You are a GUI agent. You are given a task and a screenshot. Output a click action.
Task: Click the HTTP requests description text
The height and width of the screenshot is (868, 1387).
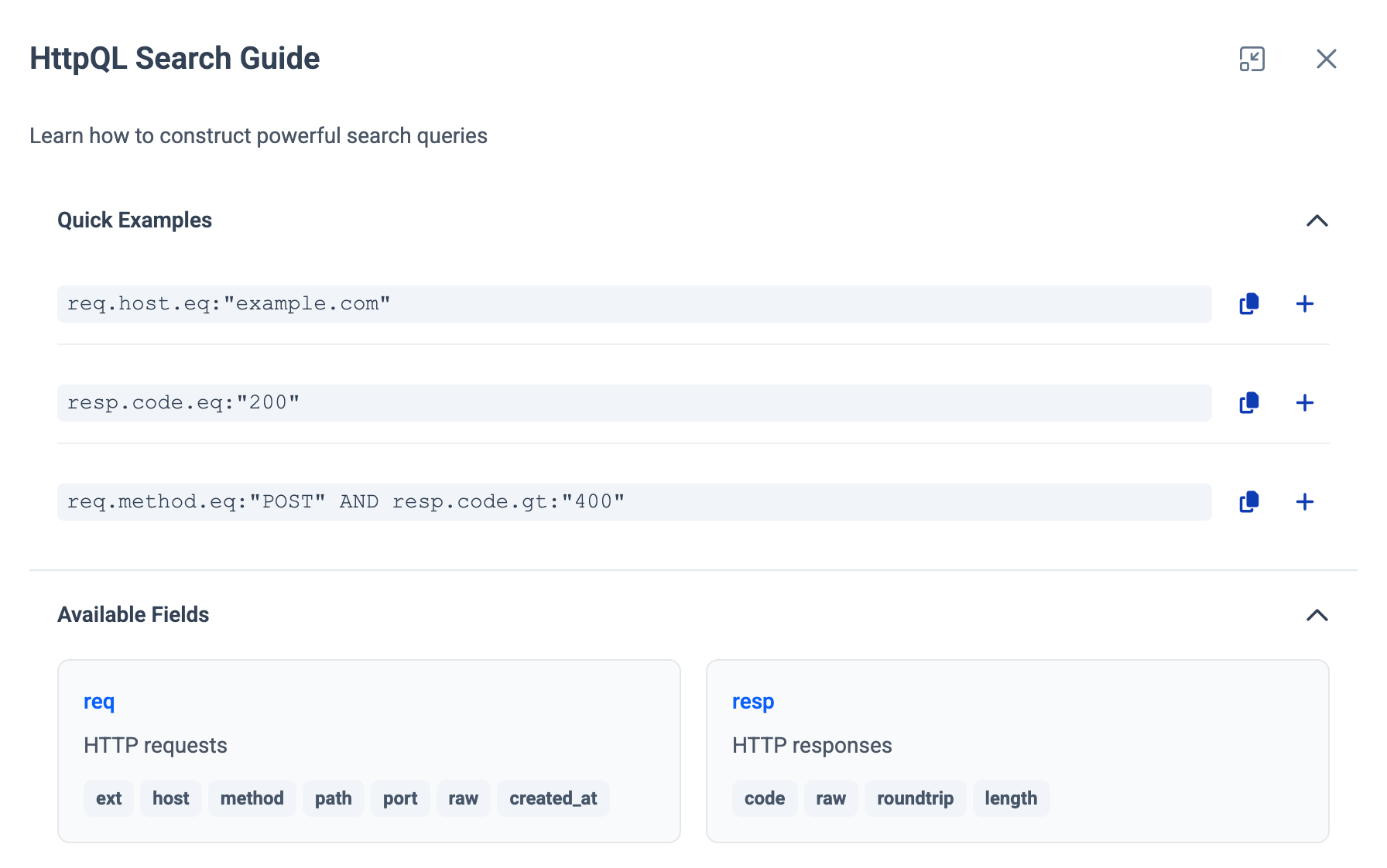click(x=156, y=746)
